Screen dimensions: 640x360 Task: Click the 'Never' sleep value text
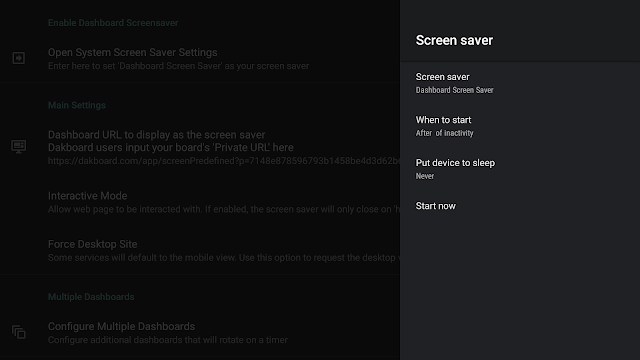tap(424, 176)
